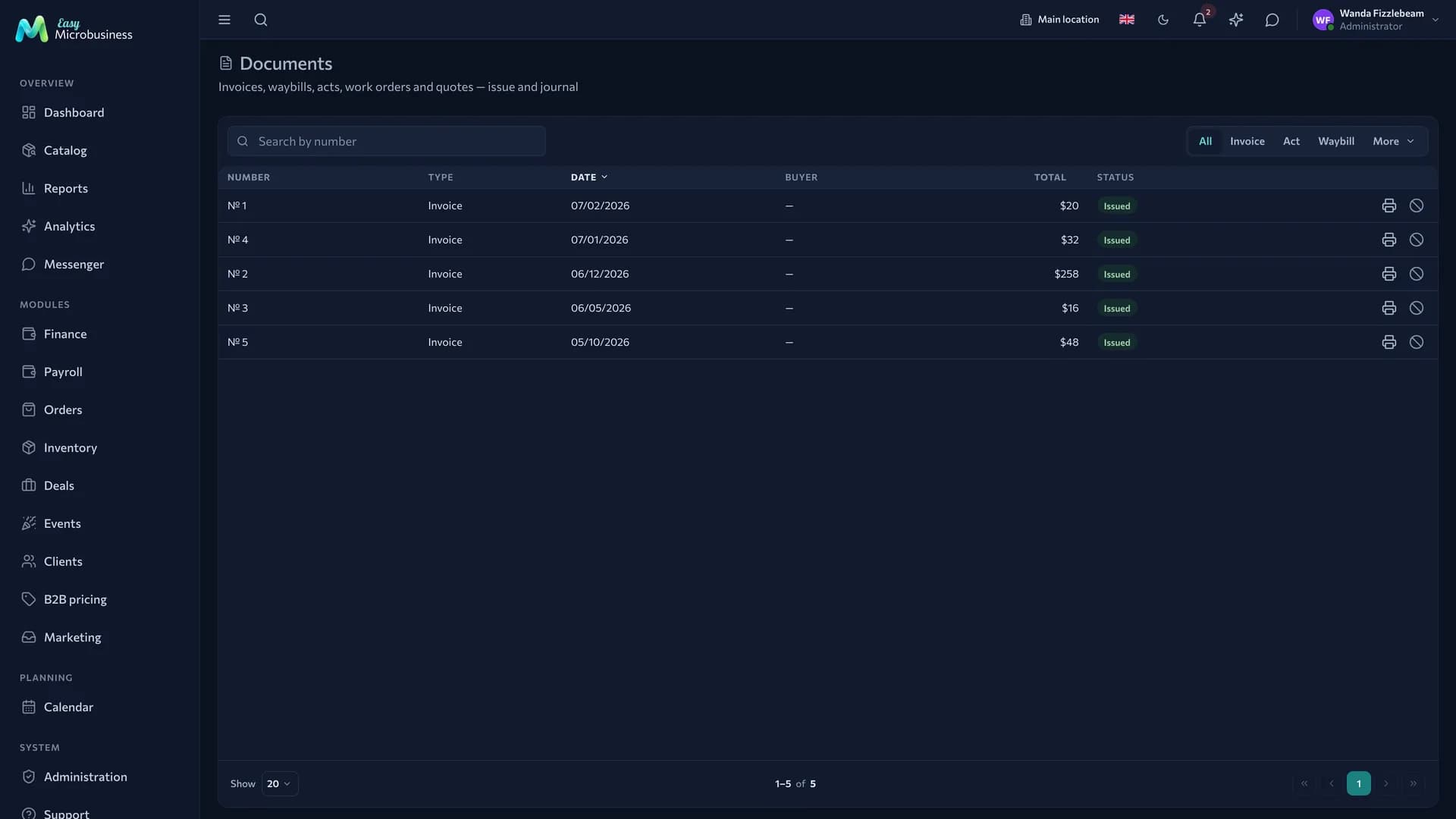Open global search magnifier icon
The width and height of the screenshot is (1456, 819).
[261, 20]
